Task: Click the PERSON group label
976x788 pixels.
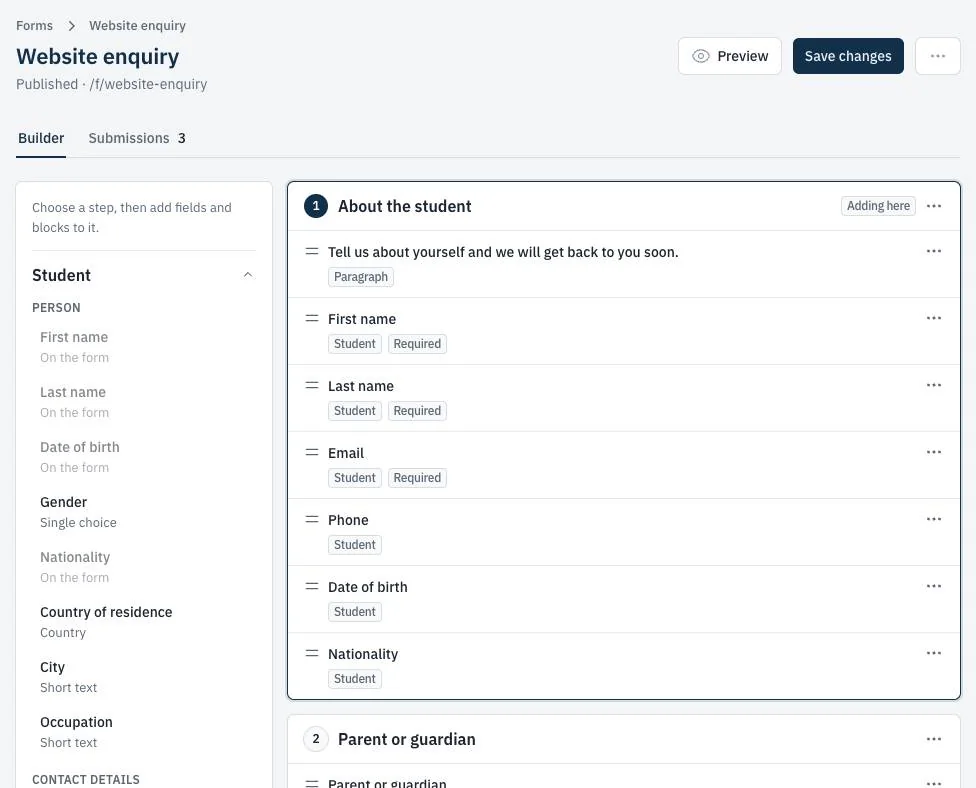Action: (x=56, y=307)
